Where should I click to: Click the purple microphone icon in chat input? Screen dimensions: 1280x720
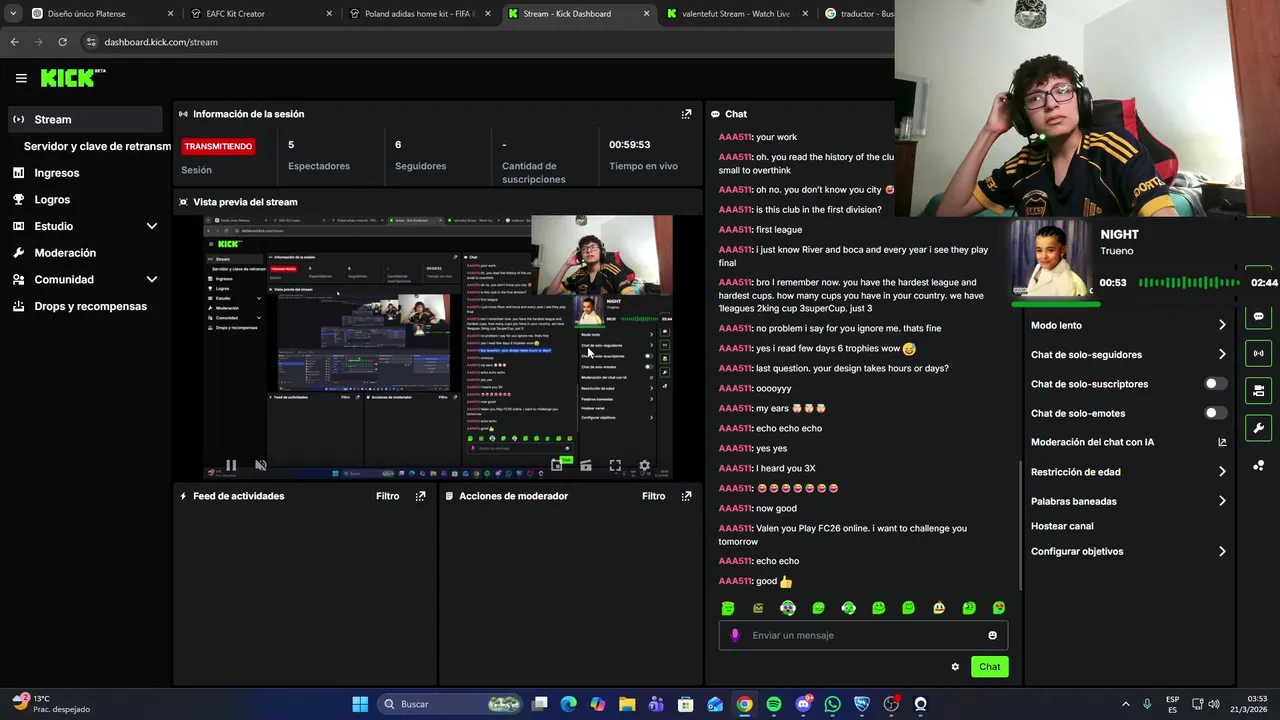(735, 635)
